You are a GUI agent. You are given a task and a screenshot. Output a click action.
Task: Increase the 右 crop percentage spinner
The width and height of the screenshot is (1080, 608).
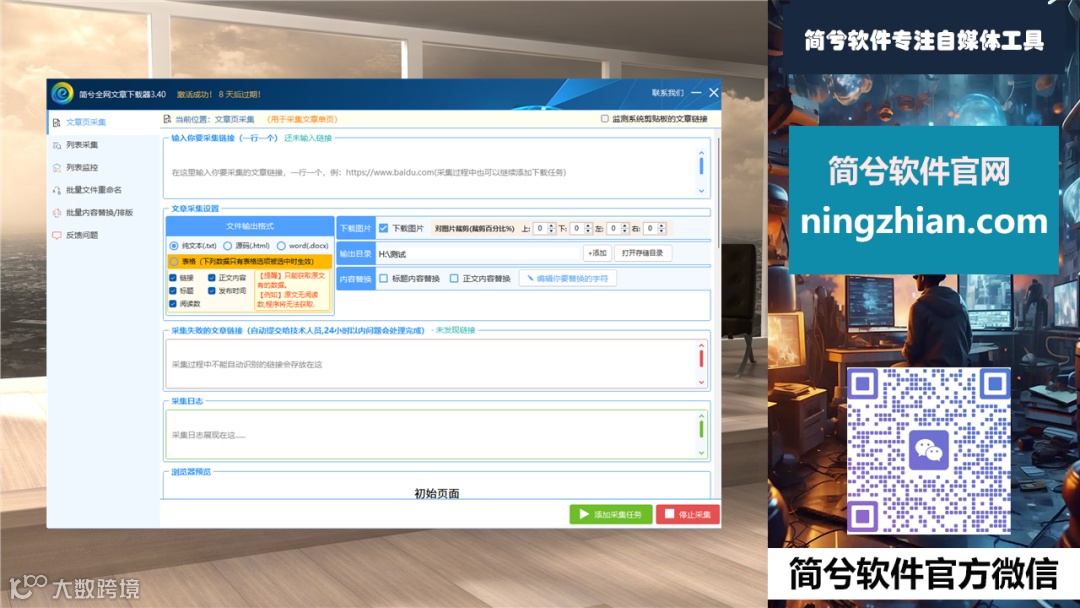click(x=662, y=226)
